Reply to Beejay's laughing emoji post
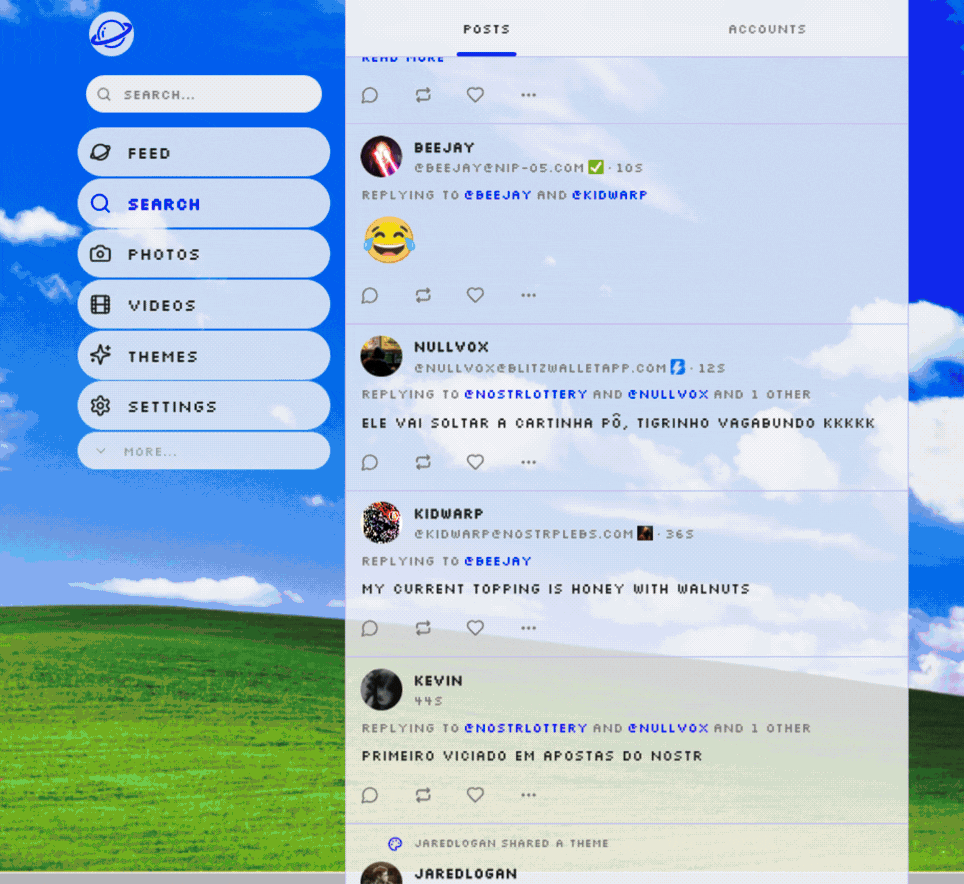 click(x=370, y=295)
